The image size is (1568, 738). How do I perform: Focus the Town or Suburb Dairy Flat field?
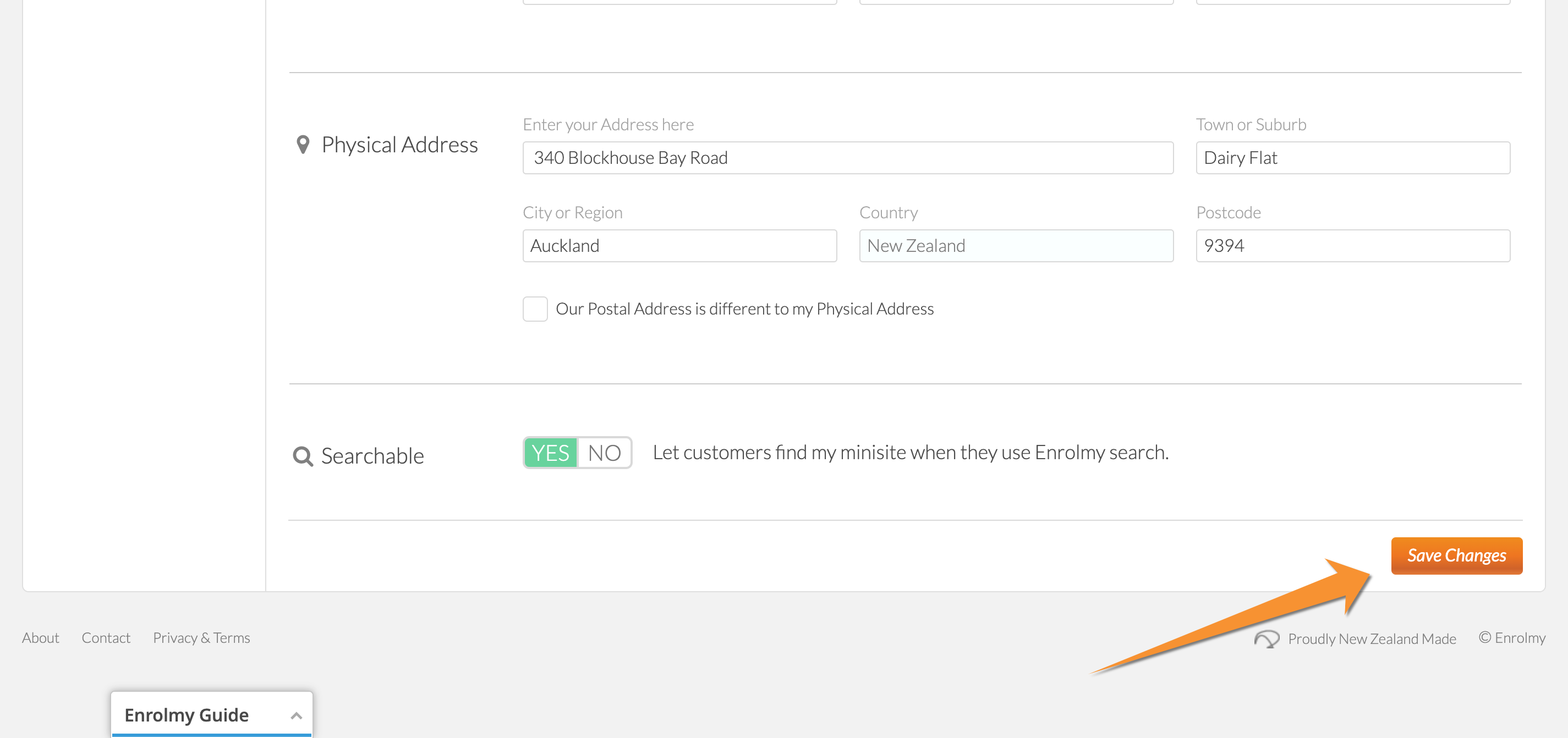coord(1352,158)
